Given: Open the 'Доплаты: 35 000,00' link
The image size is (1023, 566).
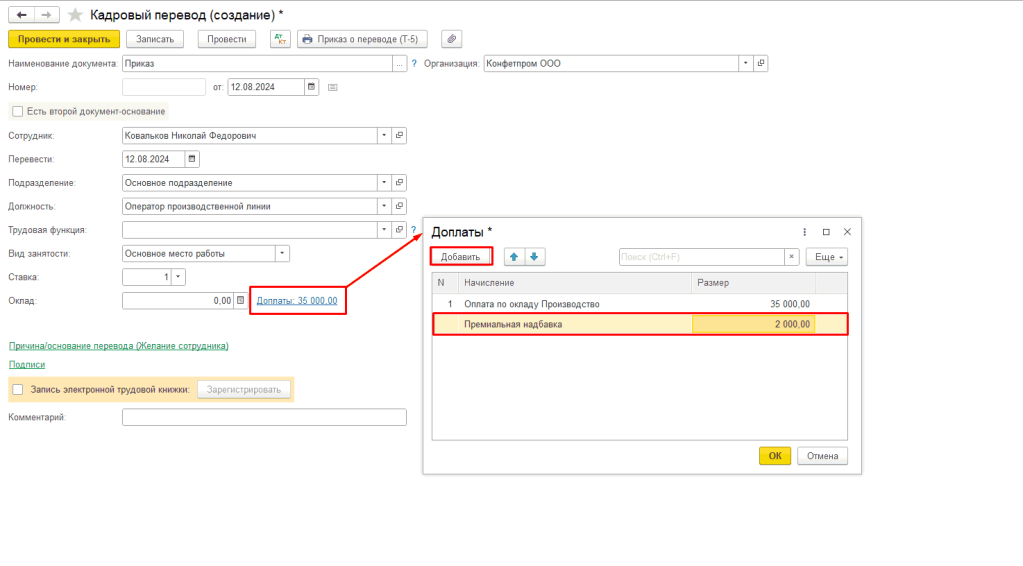Looking at the screenshot, I should (297, 300).
